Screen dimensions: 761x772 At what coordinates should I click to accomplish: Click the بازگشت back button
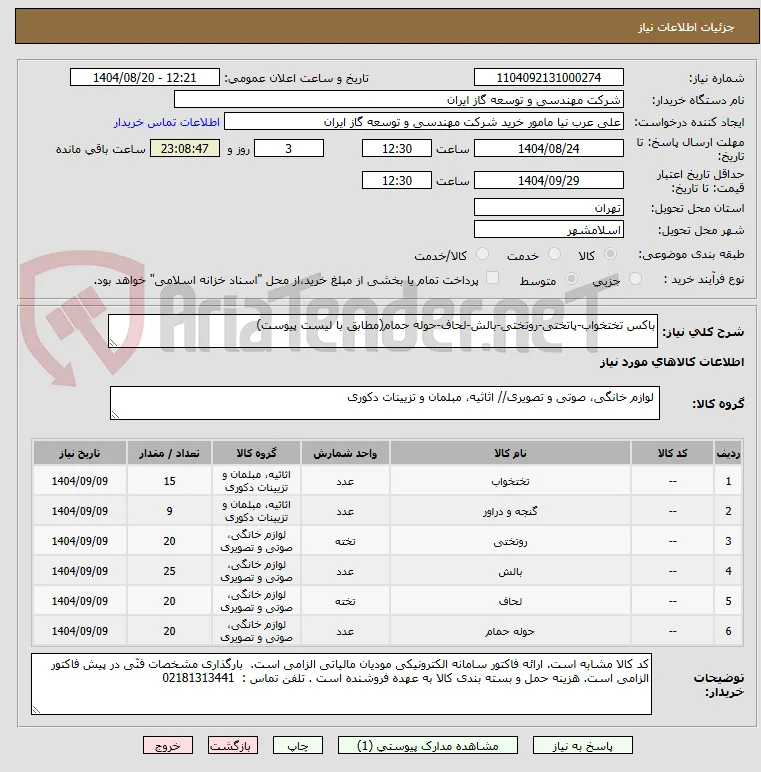click(232, 745)
